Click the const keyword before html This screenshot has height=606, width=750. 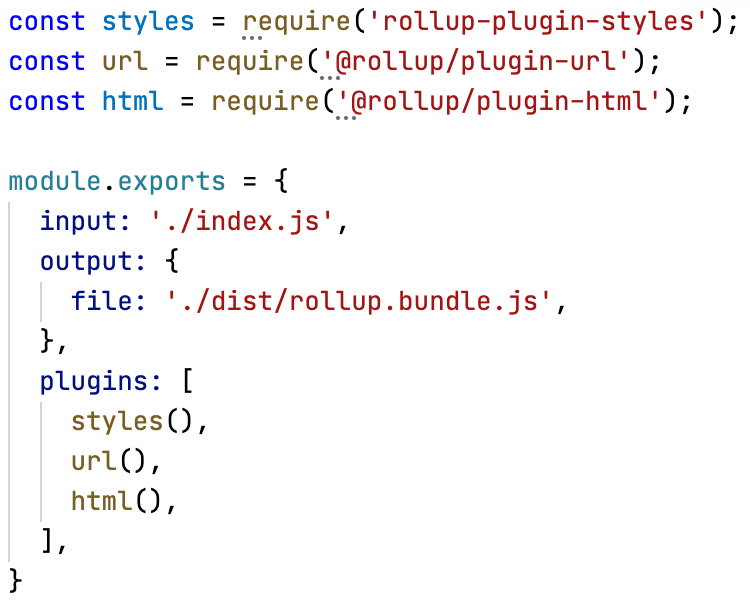click(x=47, y=101)
